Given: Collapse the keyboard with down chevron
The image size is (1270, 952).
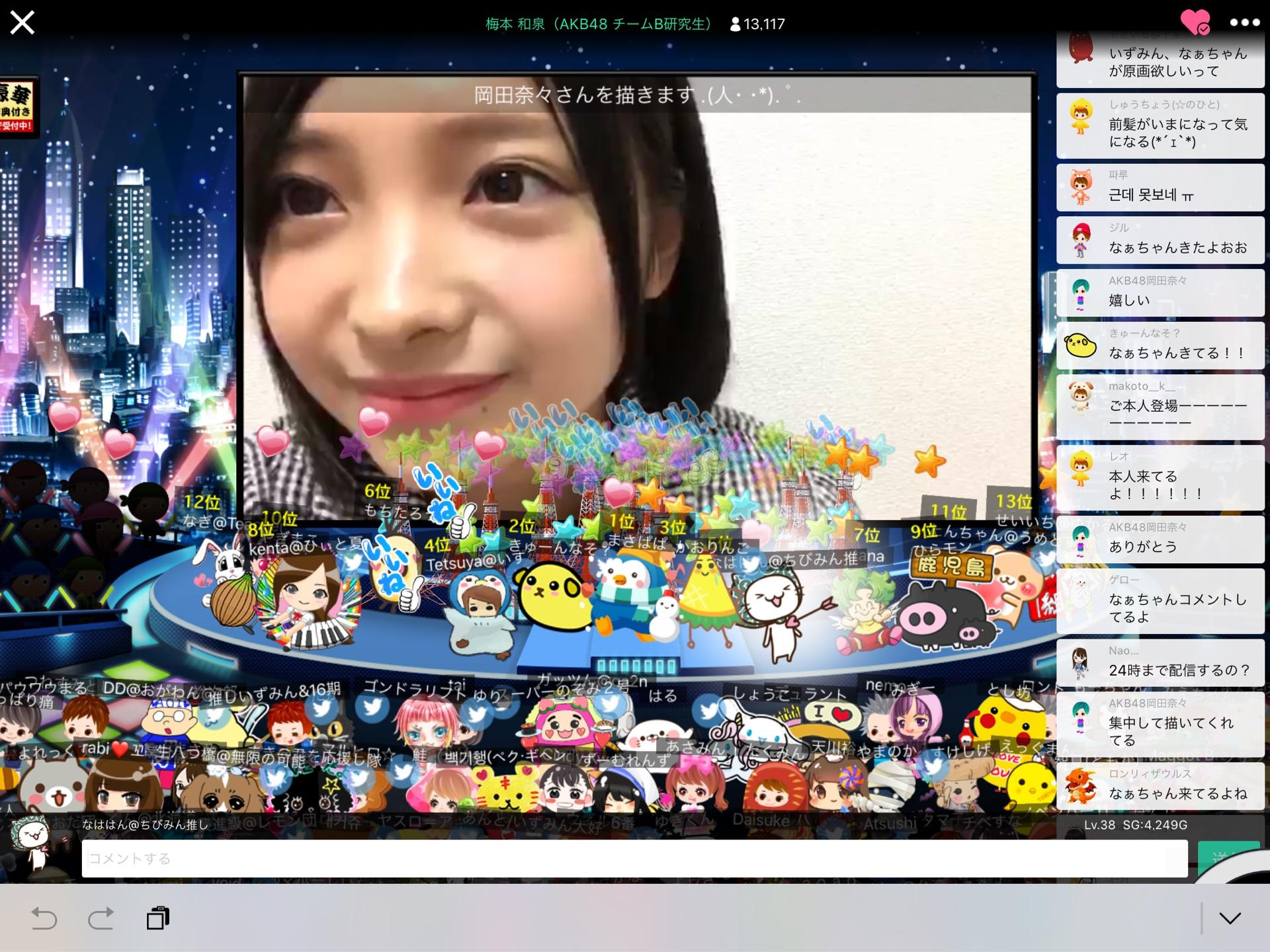Looking at the screenshot, I should pyautogui.click(x=1230, y=918).
